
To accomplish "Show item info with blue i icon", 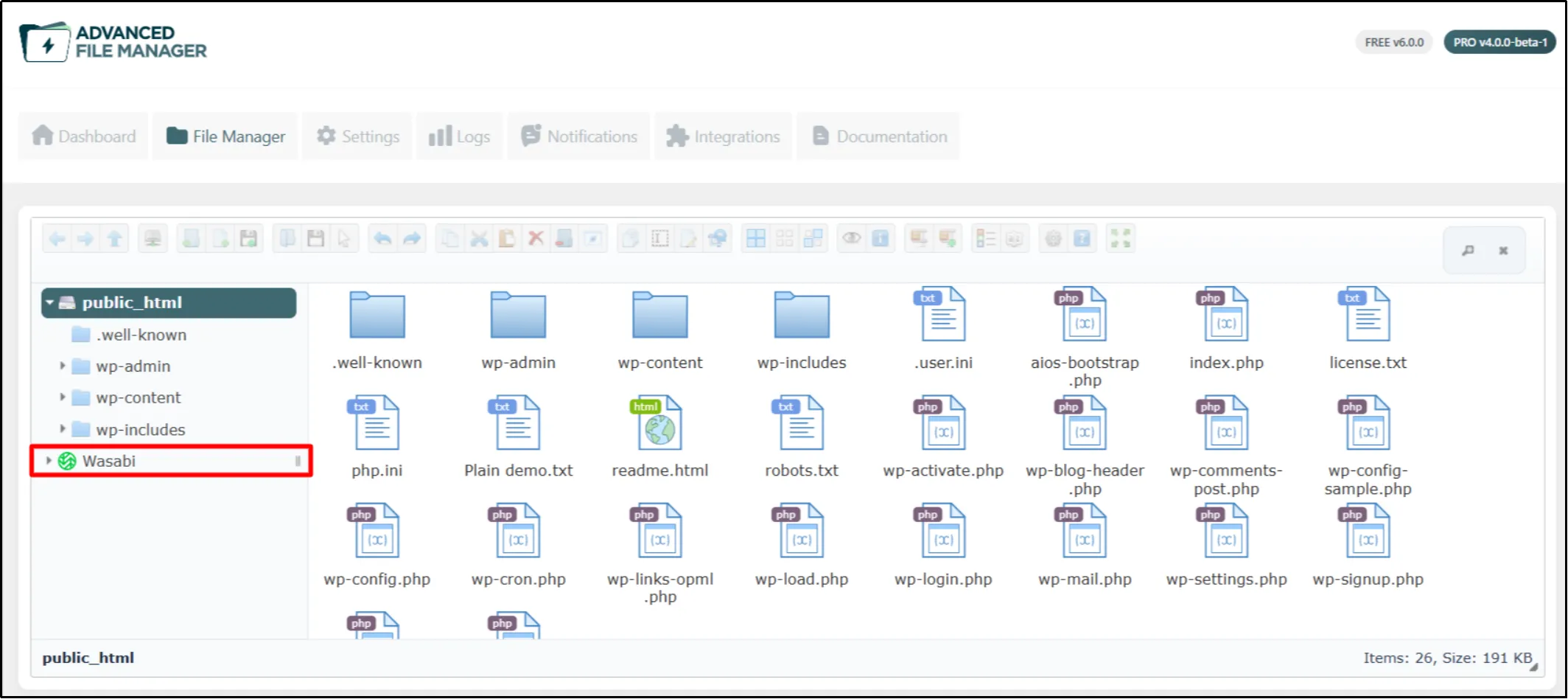I will (x=880, y=238).
